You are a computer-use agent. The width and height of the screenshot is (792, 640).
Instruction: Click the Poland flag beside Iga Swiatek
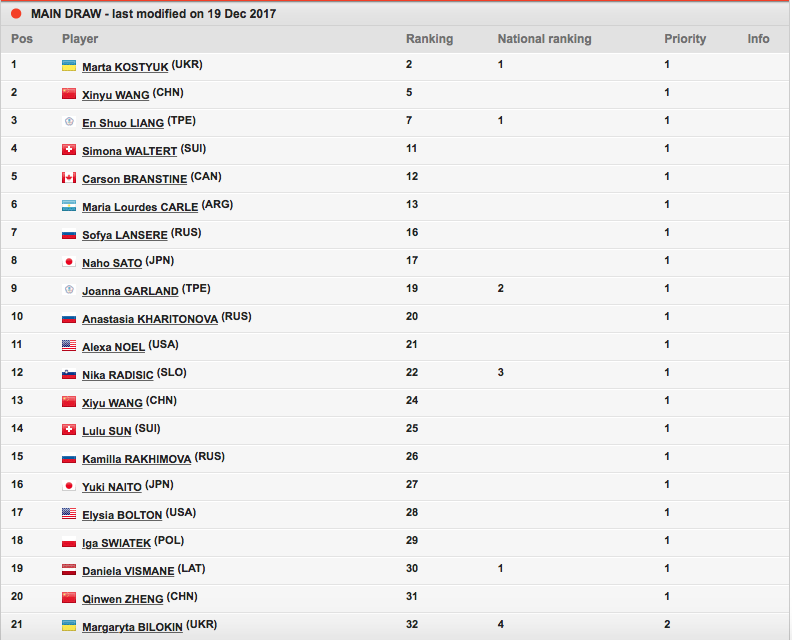(69, 543)
